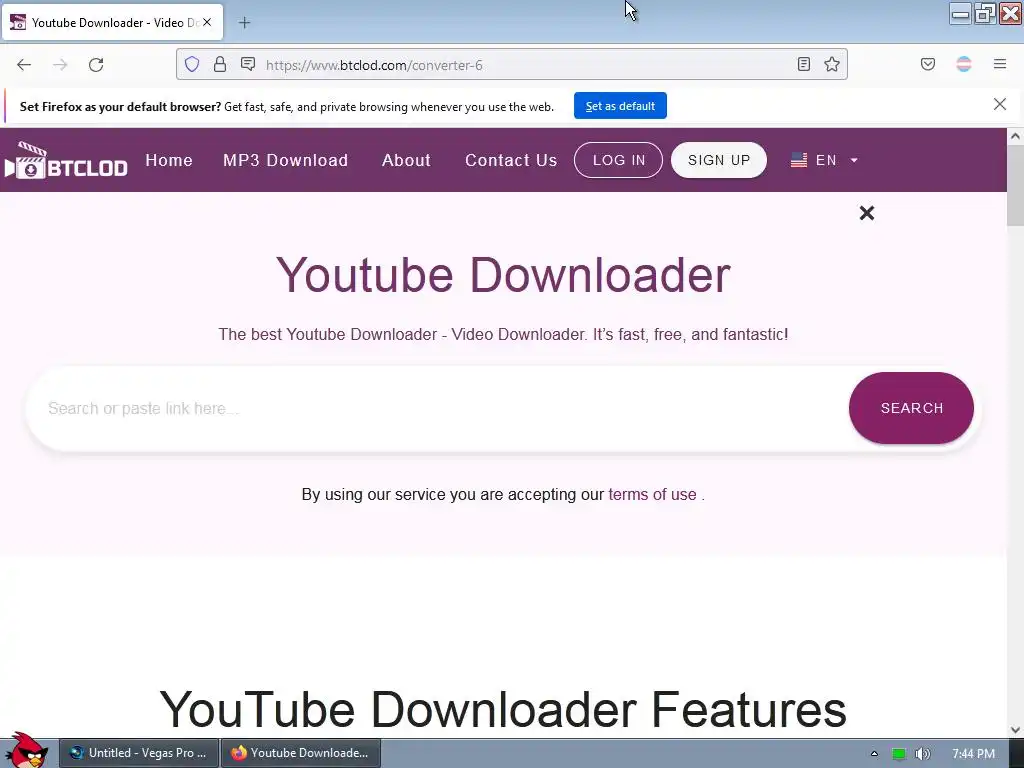Click the BTCLOD logo
The height and width of the screenshot is (768, 1024).
(x=66, y=160)
